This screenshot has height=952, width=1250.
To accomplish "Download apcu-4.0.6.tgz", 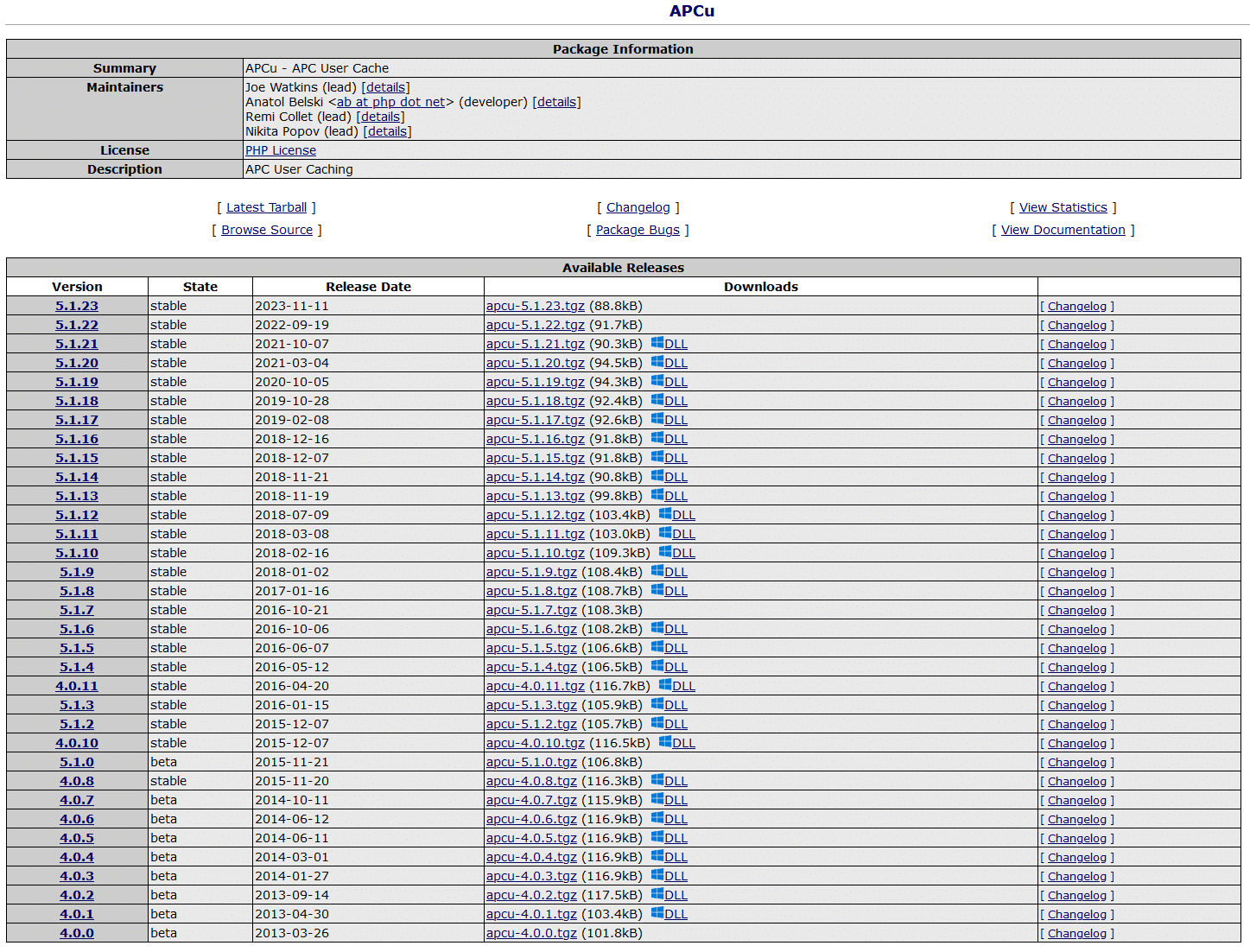I will pos(531,819).
